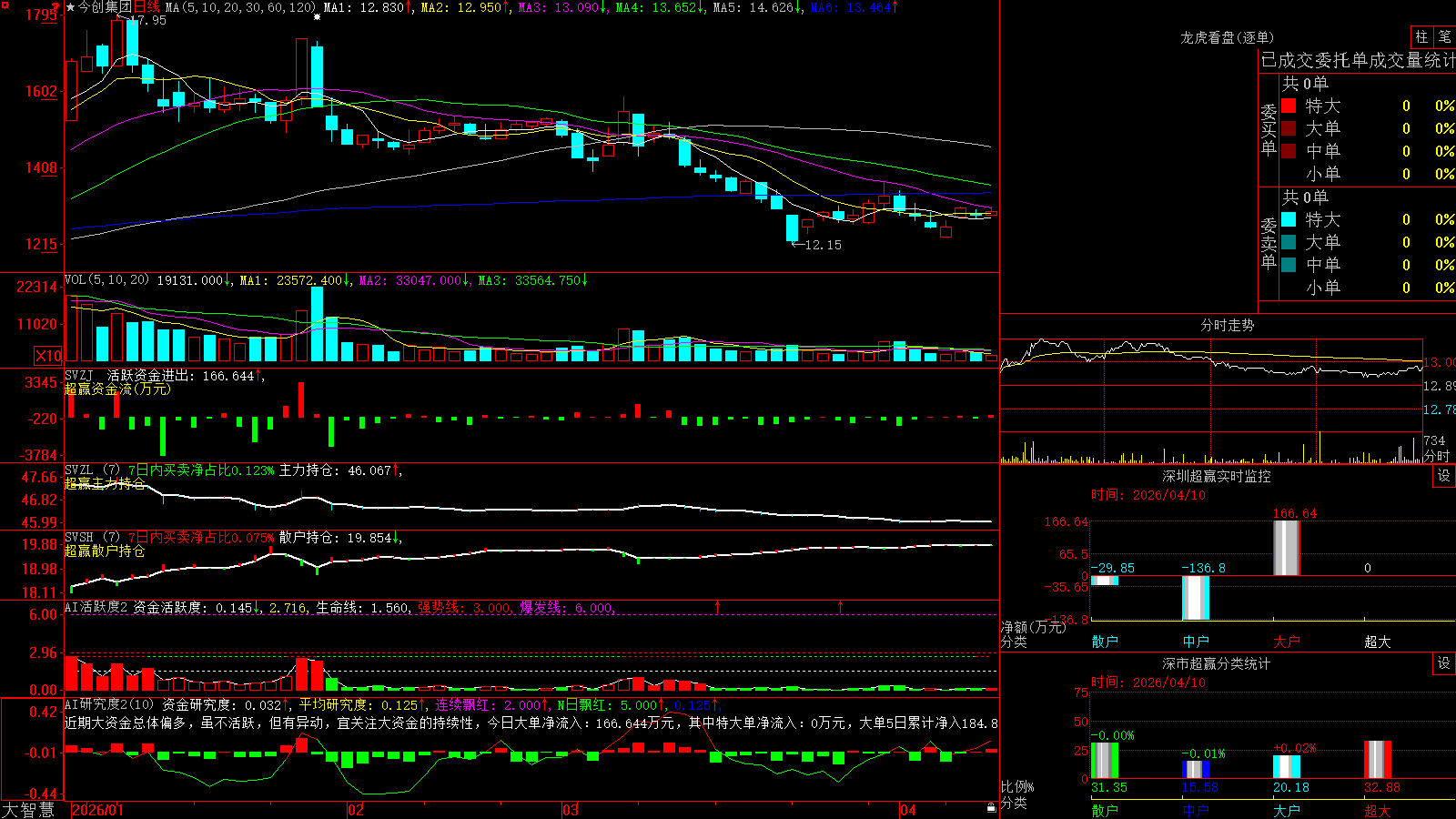Click the 柱 bar-view button
The image size is (1456, 819).
coord(1421,37)
